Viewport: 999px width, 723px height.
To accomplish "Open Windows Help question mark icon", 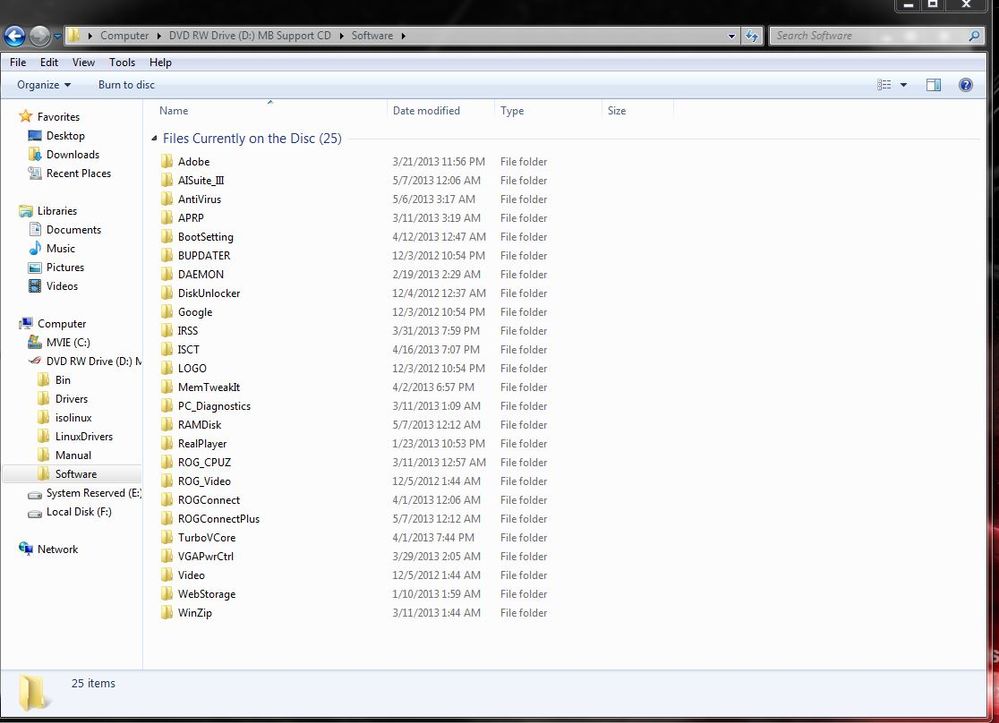I will [966, 85].
